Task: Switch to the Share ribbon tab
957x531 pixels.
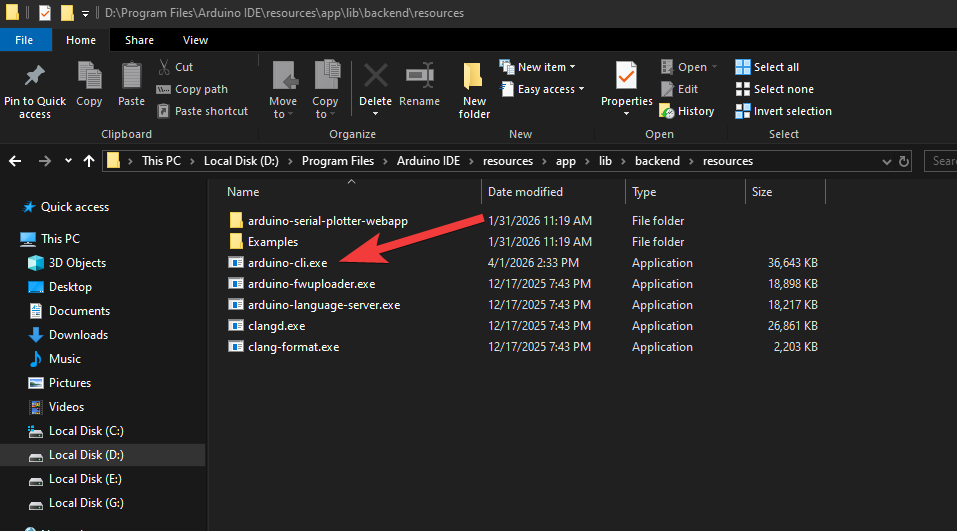Action: [139, 40]
